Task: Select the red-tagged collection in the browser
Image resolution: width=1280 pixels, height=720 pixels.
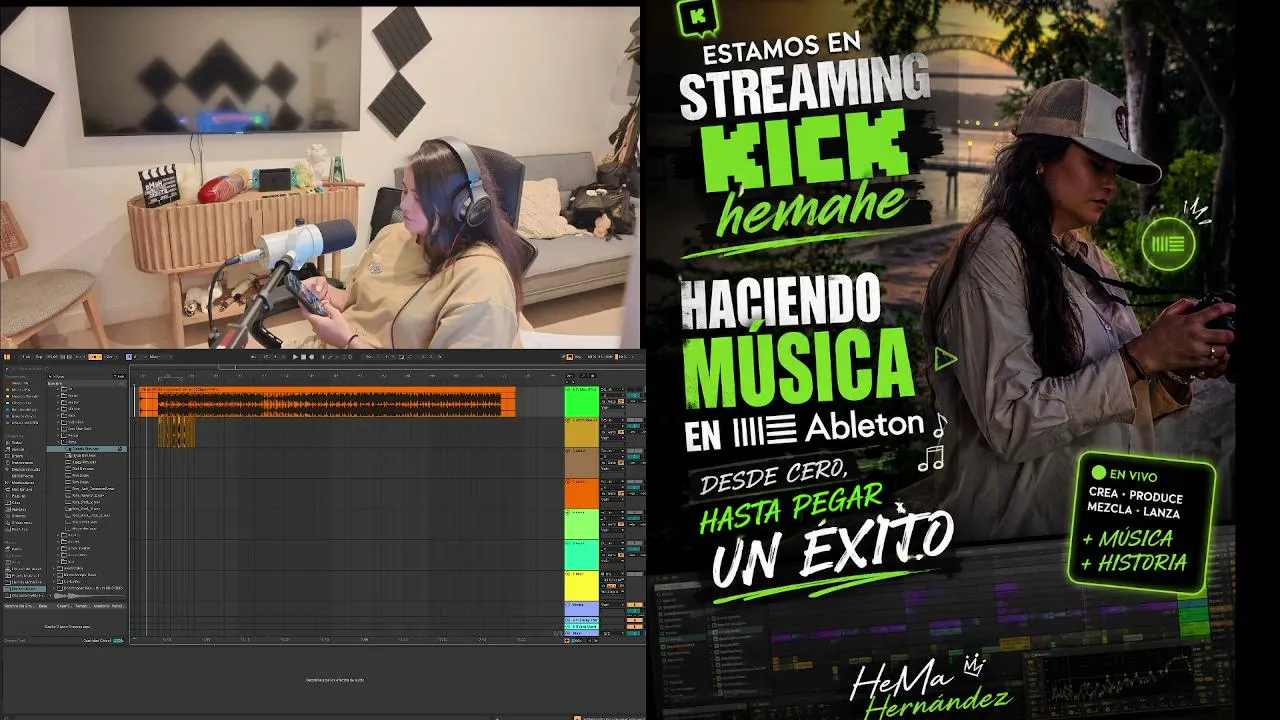Action: click(x=20, y=383)
